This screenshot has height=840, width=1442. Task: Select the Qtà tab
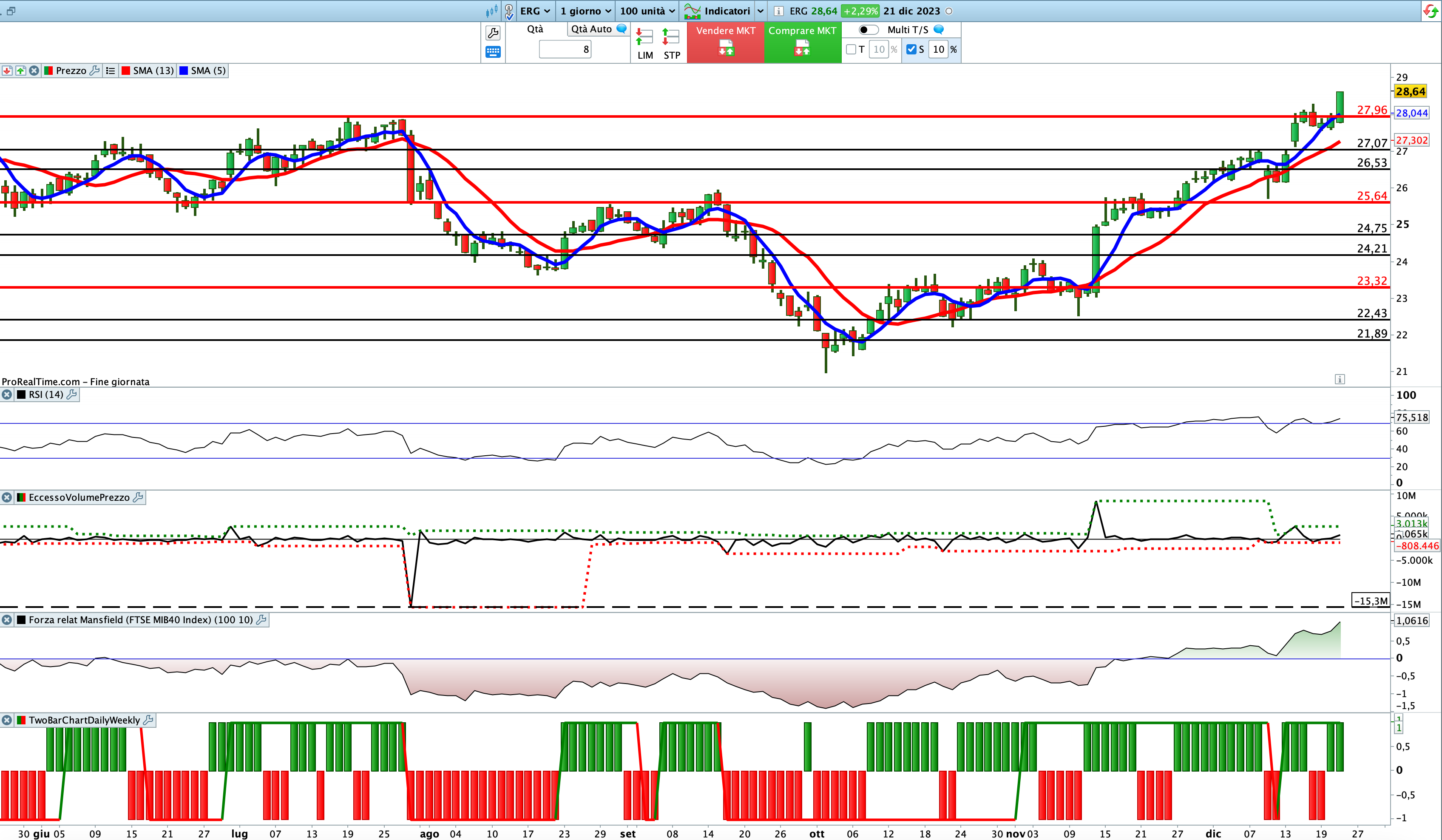535,29
